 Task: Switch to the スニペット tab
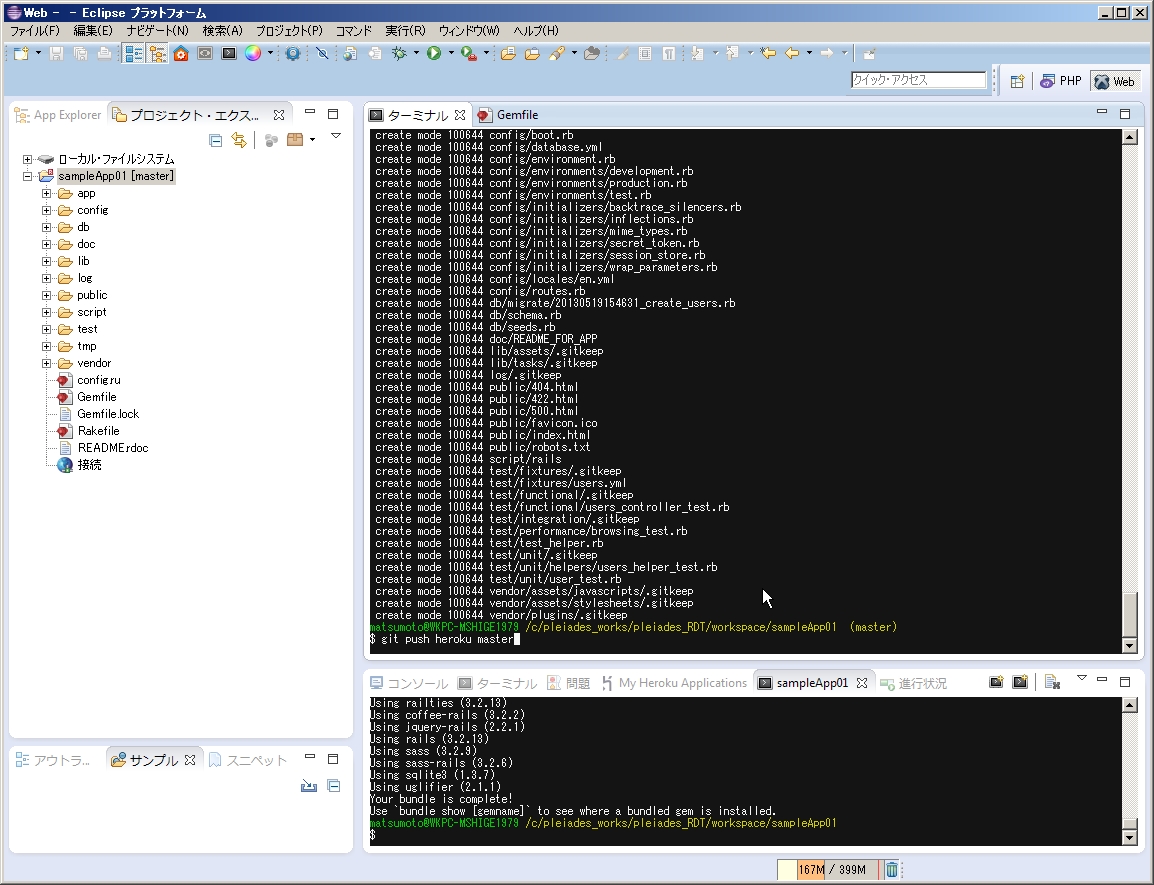(248, 761)
